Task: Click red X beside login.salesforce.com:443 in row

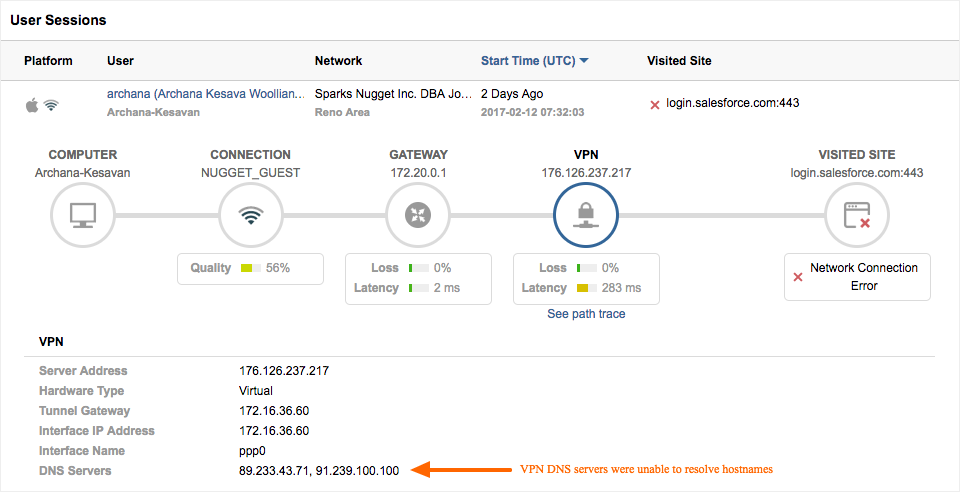Action: tap(655, 104)
